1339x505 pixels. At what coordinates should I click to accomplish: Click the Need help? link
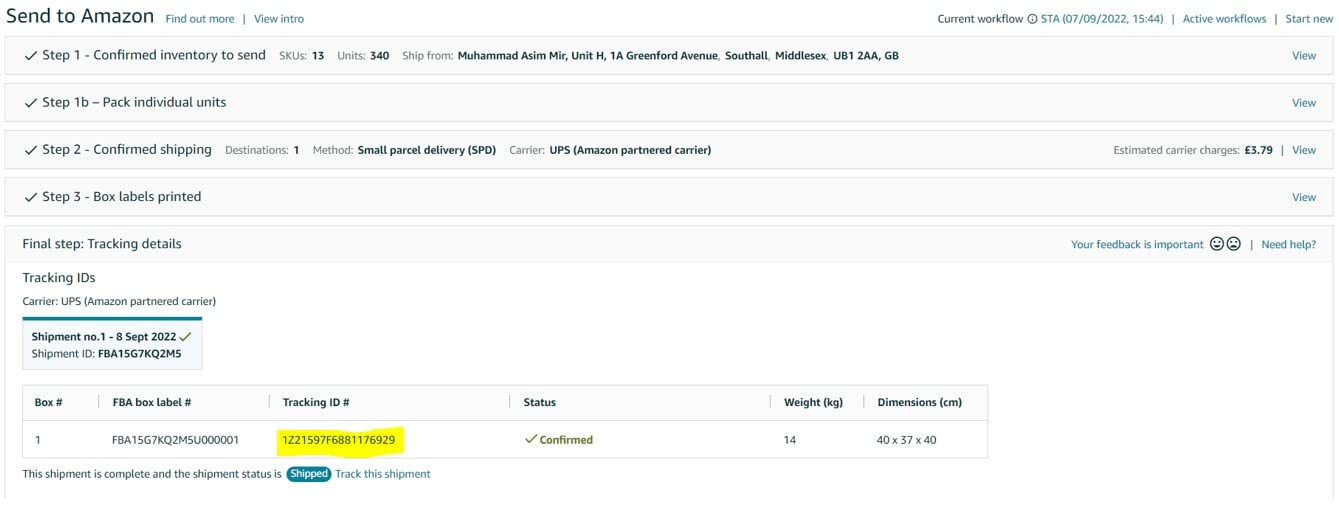[x=1288, y=244]
